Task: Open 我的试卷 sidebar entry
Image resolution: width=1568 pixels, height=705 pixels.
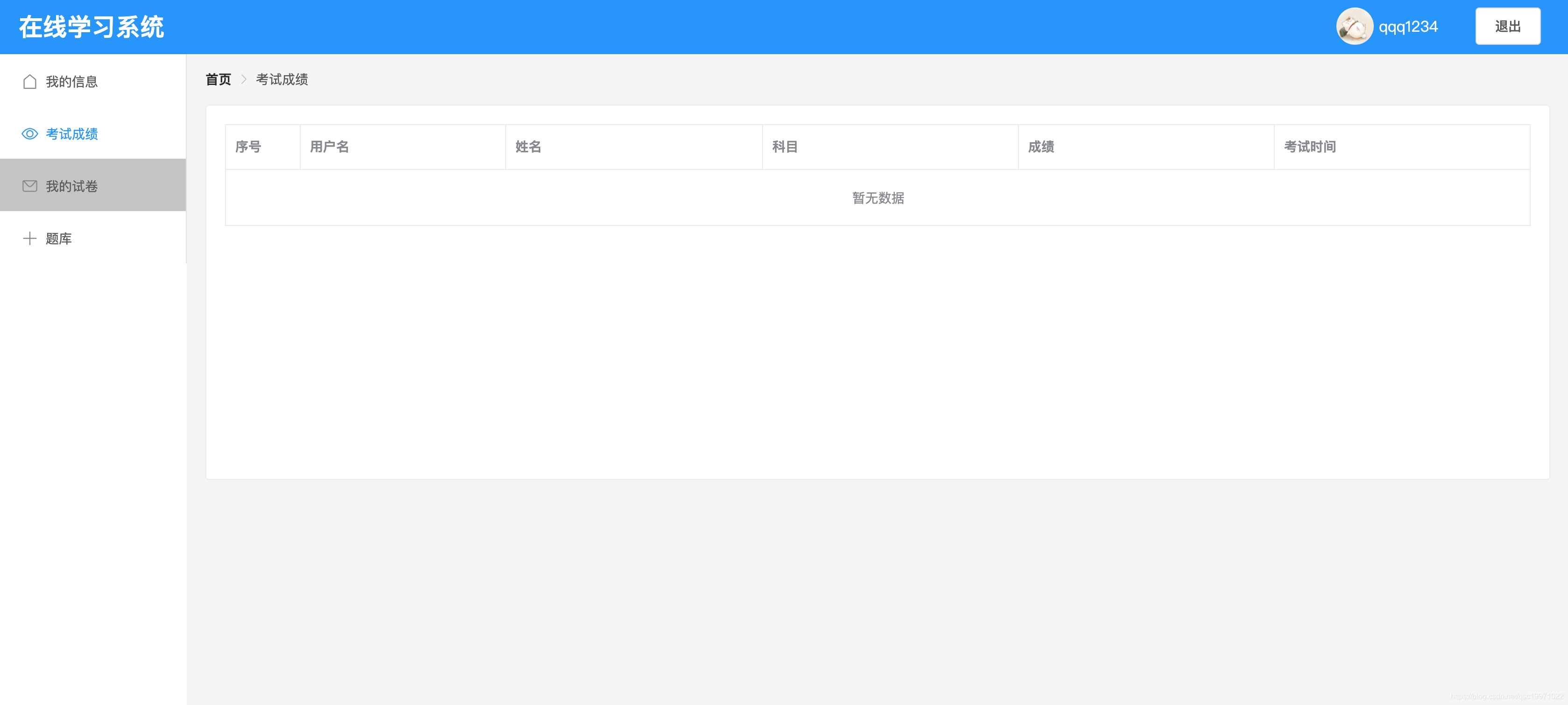Action: click(x=72, y=186)
